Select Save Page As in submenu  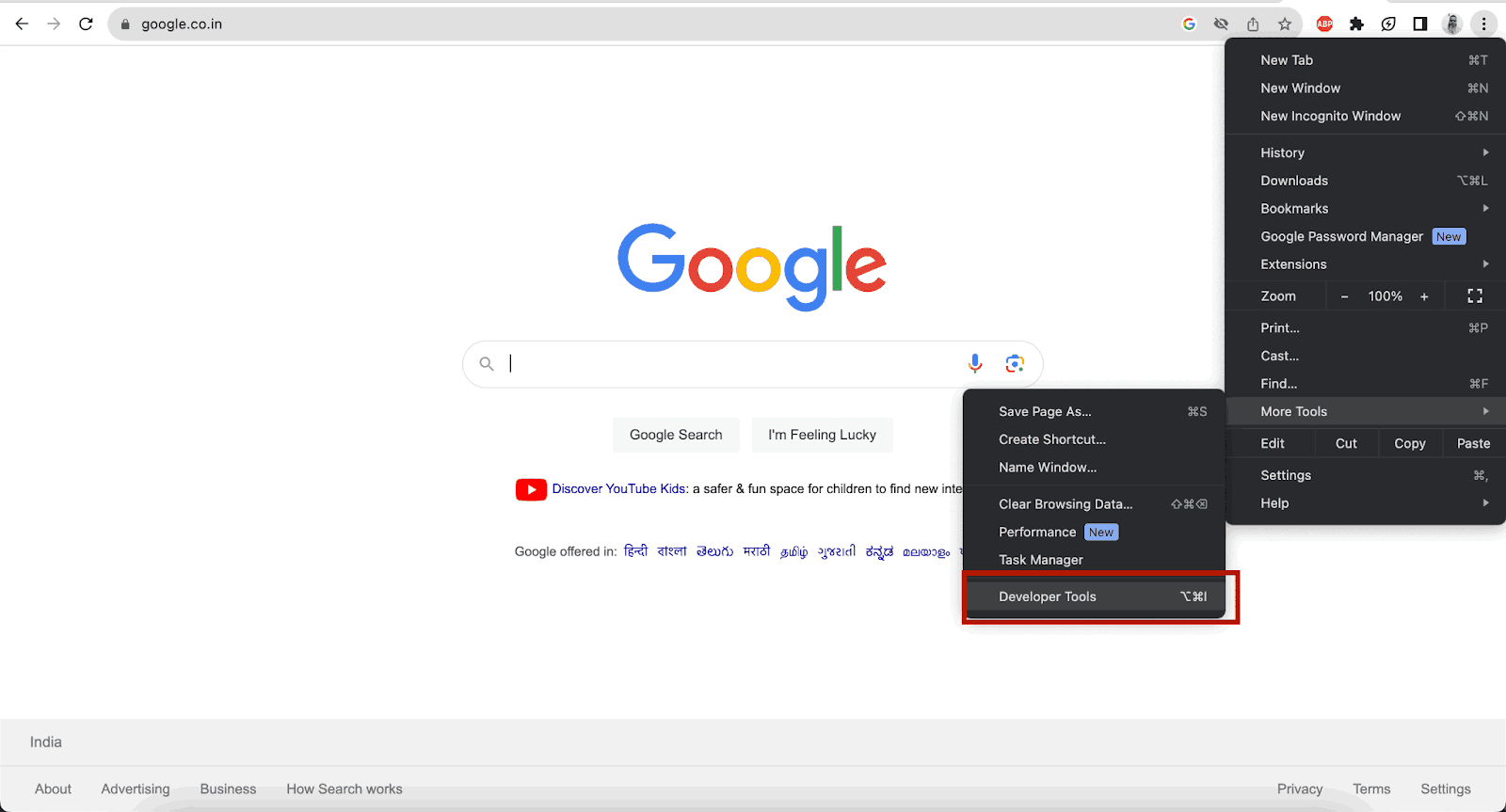[x=1095, y=411]
